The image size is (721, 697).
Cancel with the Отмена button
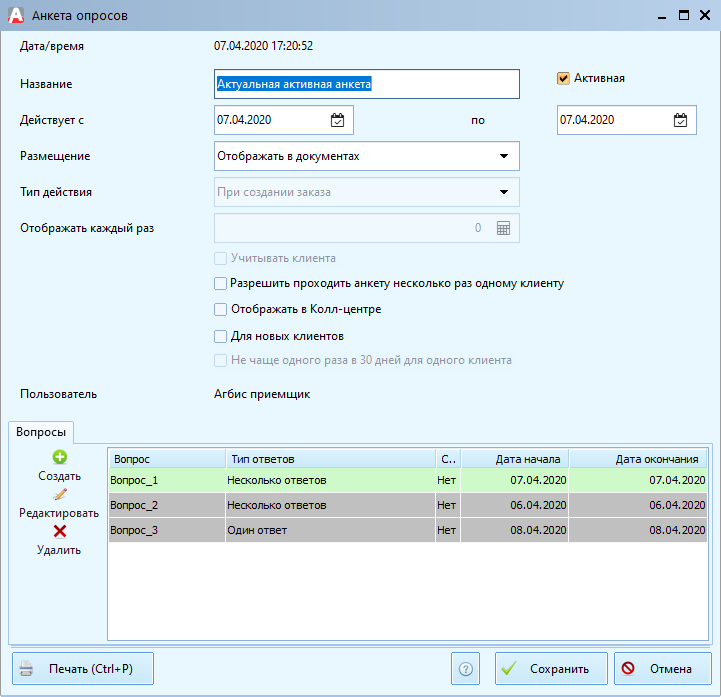pos(663,668)
